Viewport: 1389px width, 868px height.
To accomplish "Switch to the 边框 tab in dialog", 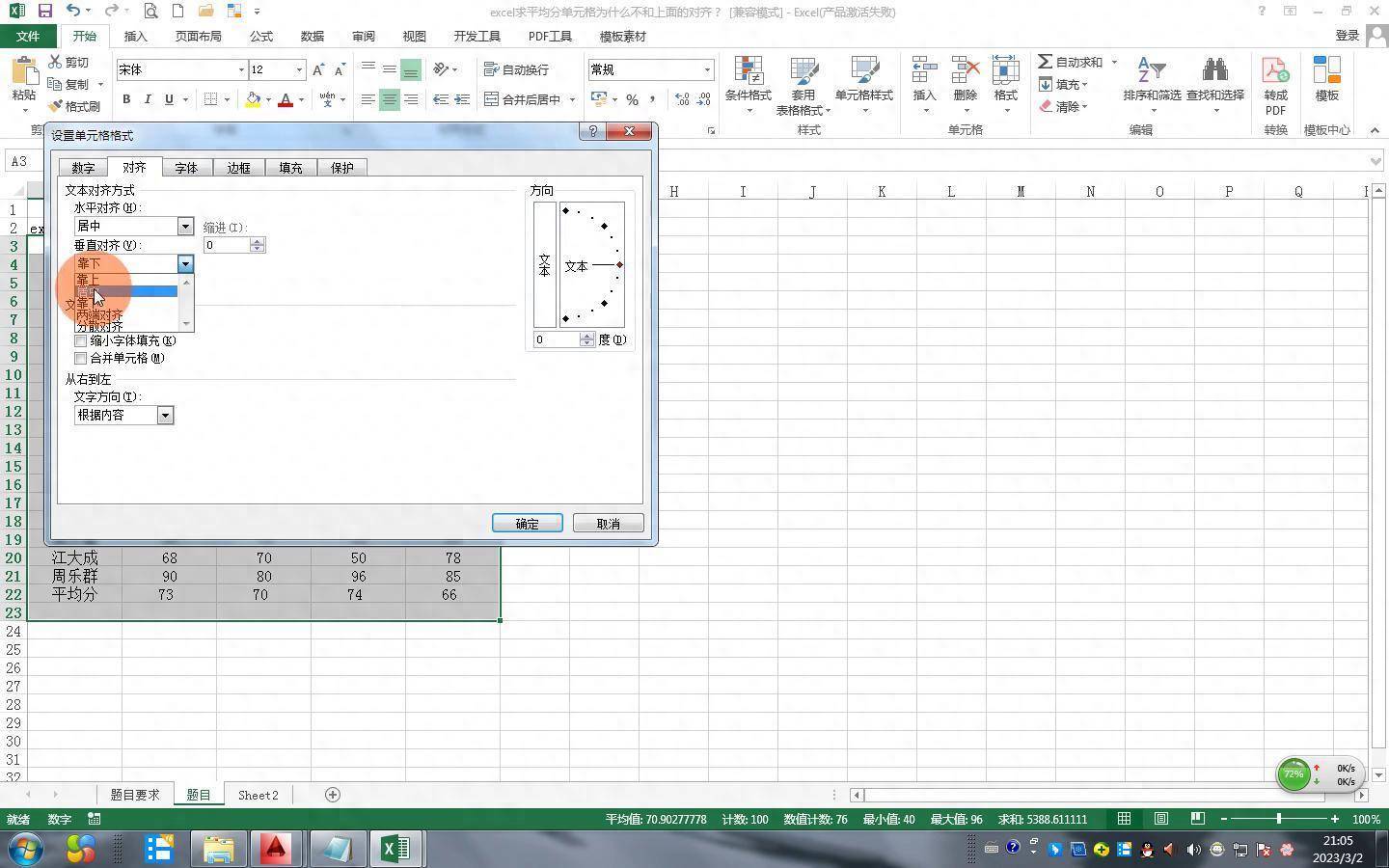I will click(238, 168).
